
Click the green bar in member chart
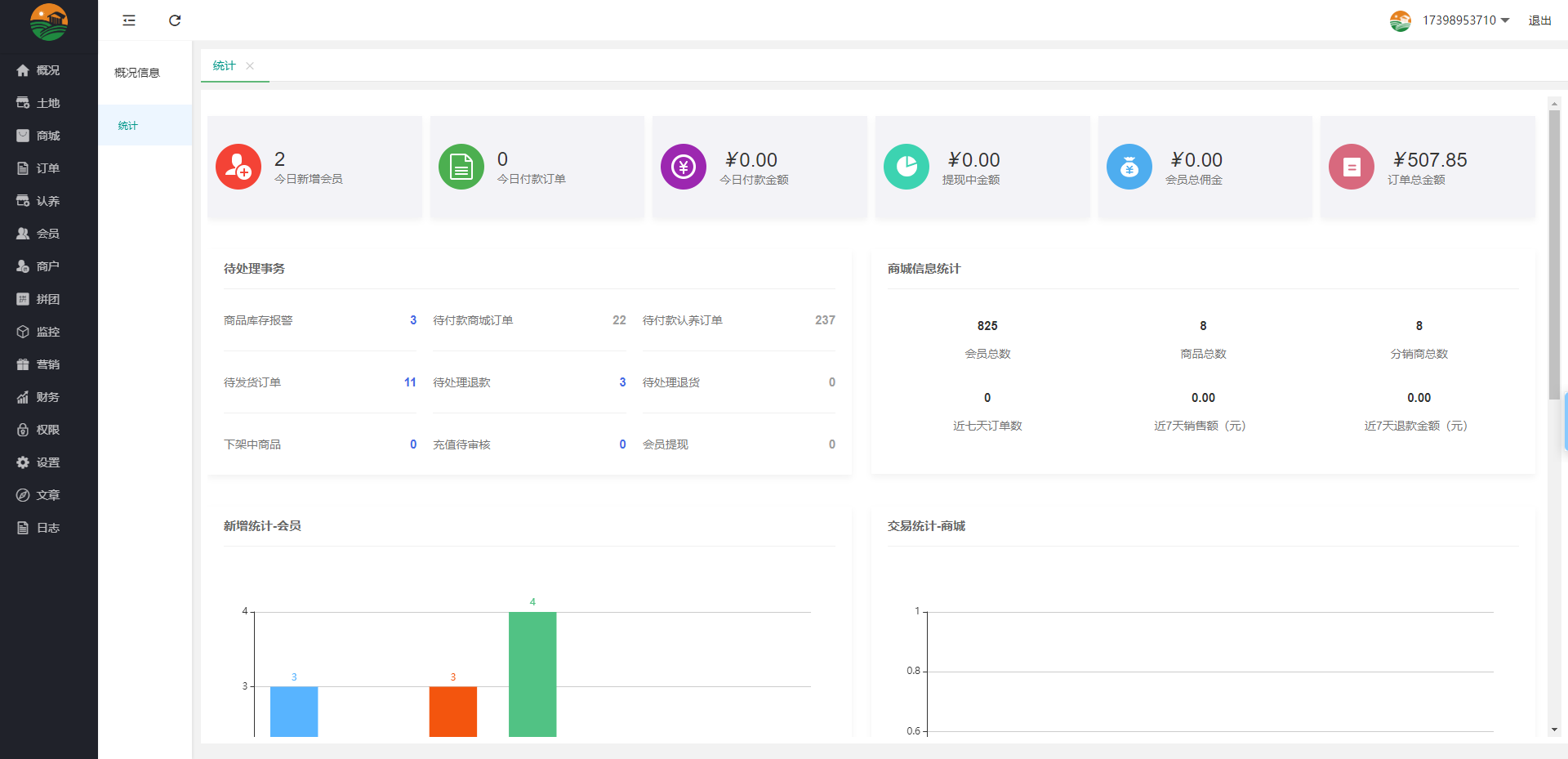pyautogui.click(x=532, y=673)
